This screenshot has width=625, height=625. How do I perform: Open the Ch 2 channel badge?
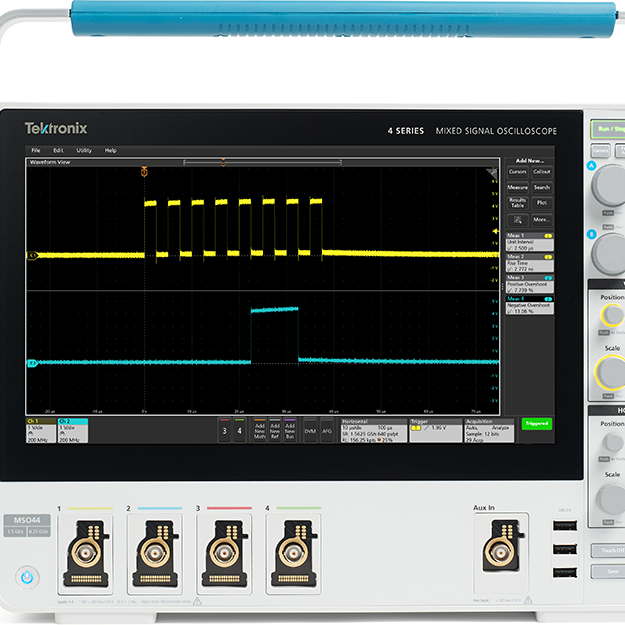(73, 430)
